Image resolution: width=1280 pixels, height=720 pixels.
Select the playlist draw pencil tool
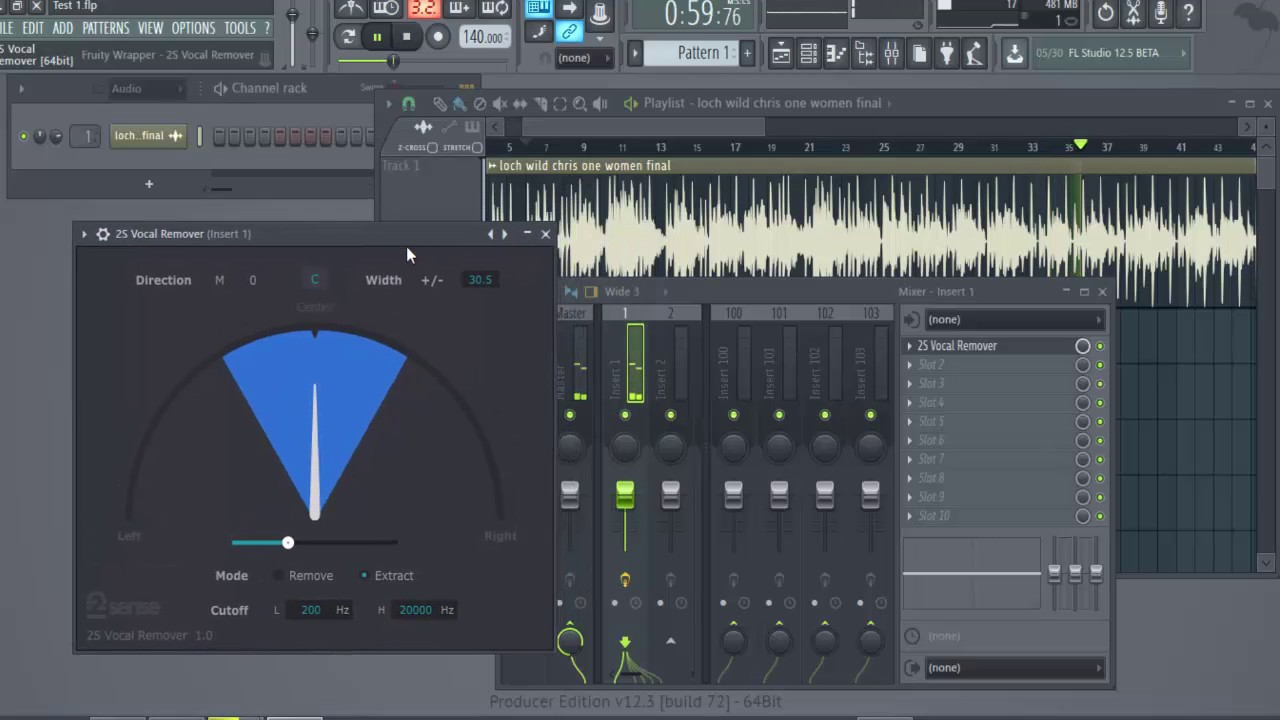[440, 103]
